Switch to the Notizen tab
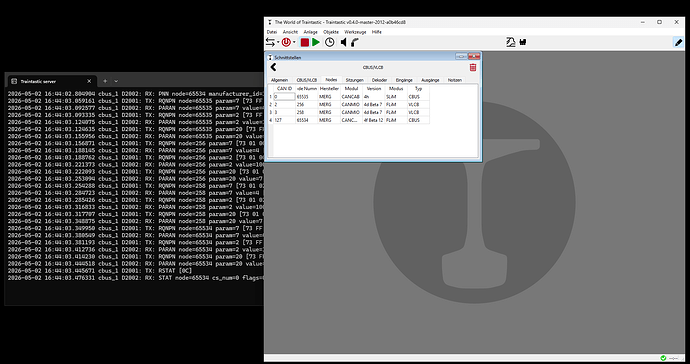Viewport: 690px width, 364px height. (x=455, y=80)
